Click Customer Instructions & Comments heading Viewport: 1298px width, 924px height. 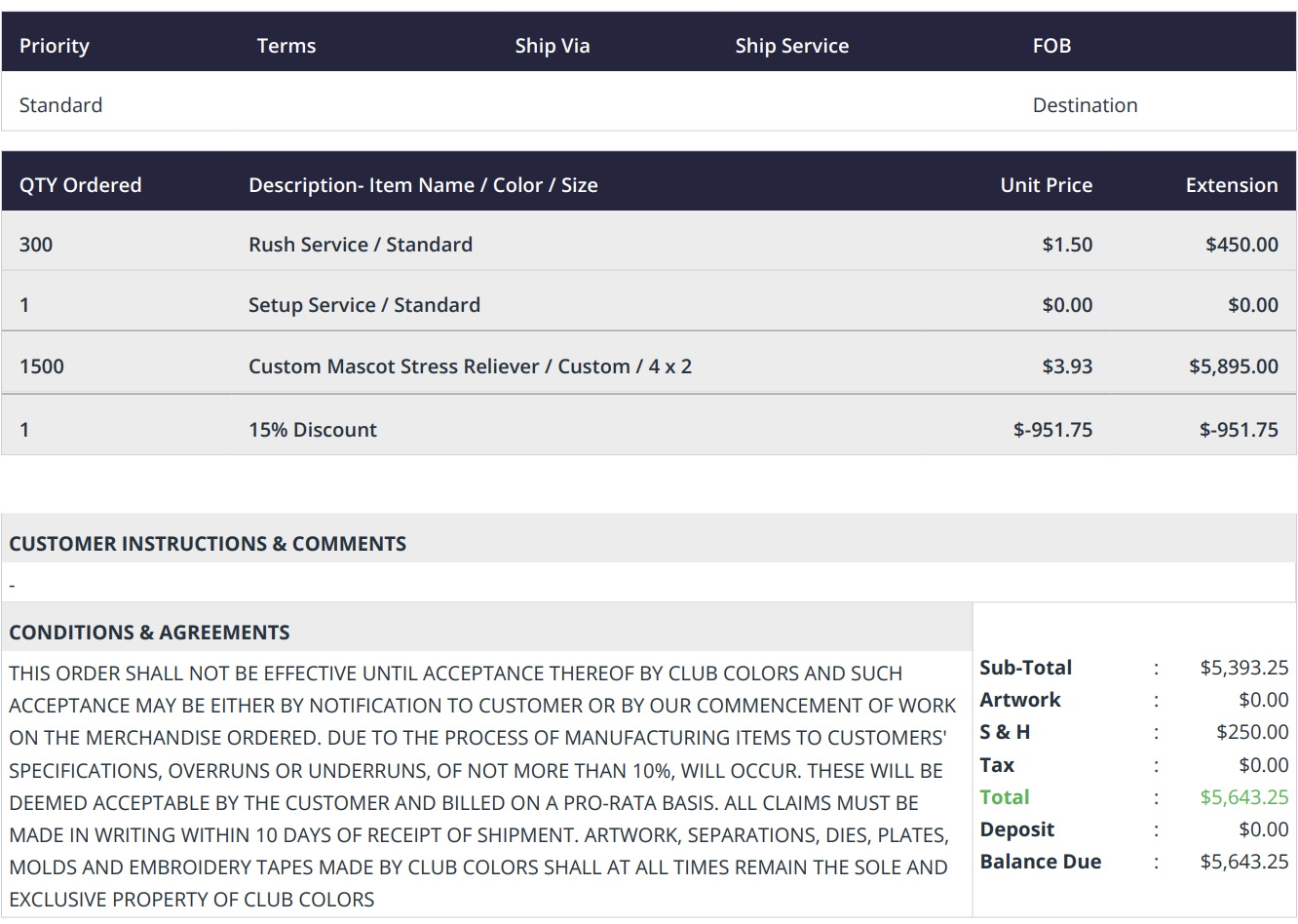pos(208,544)
